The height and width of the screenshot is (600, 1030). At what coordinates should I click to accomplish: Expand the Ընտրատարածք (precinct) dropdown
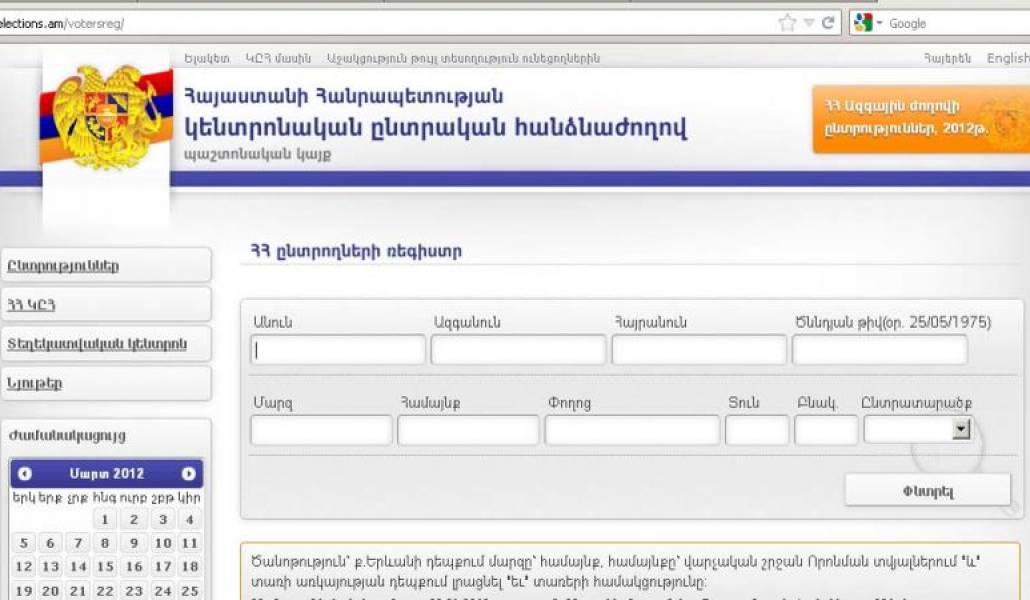[x=961, y=429]
